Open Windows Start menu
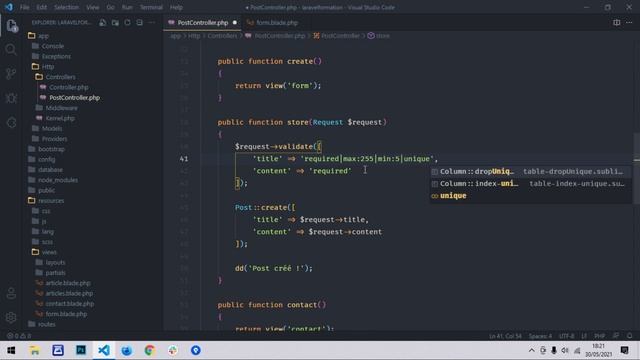 pos(11,350)
